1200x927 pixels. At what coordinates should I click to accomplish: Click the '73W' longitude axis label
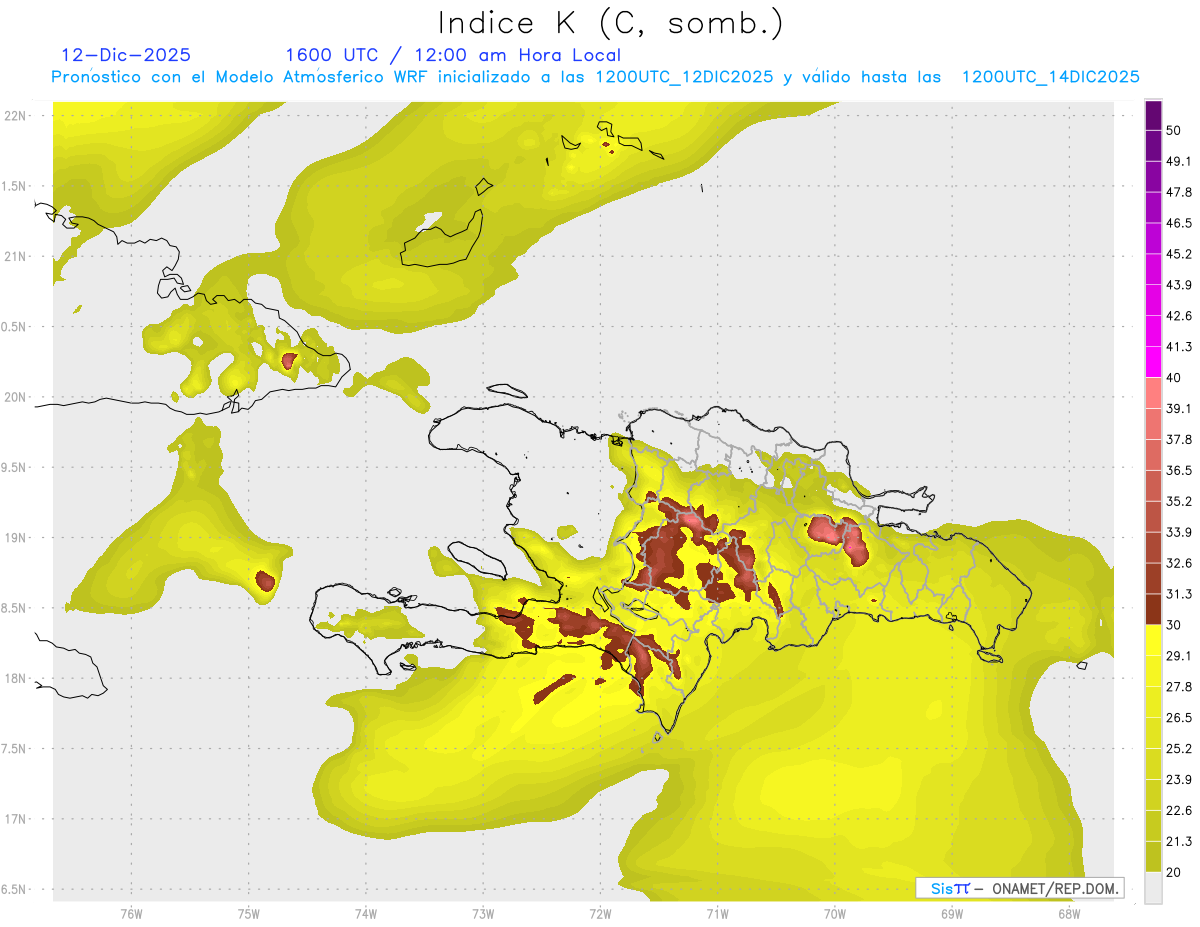click(x=483, y=913)
